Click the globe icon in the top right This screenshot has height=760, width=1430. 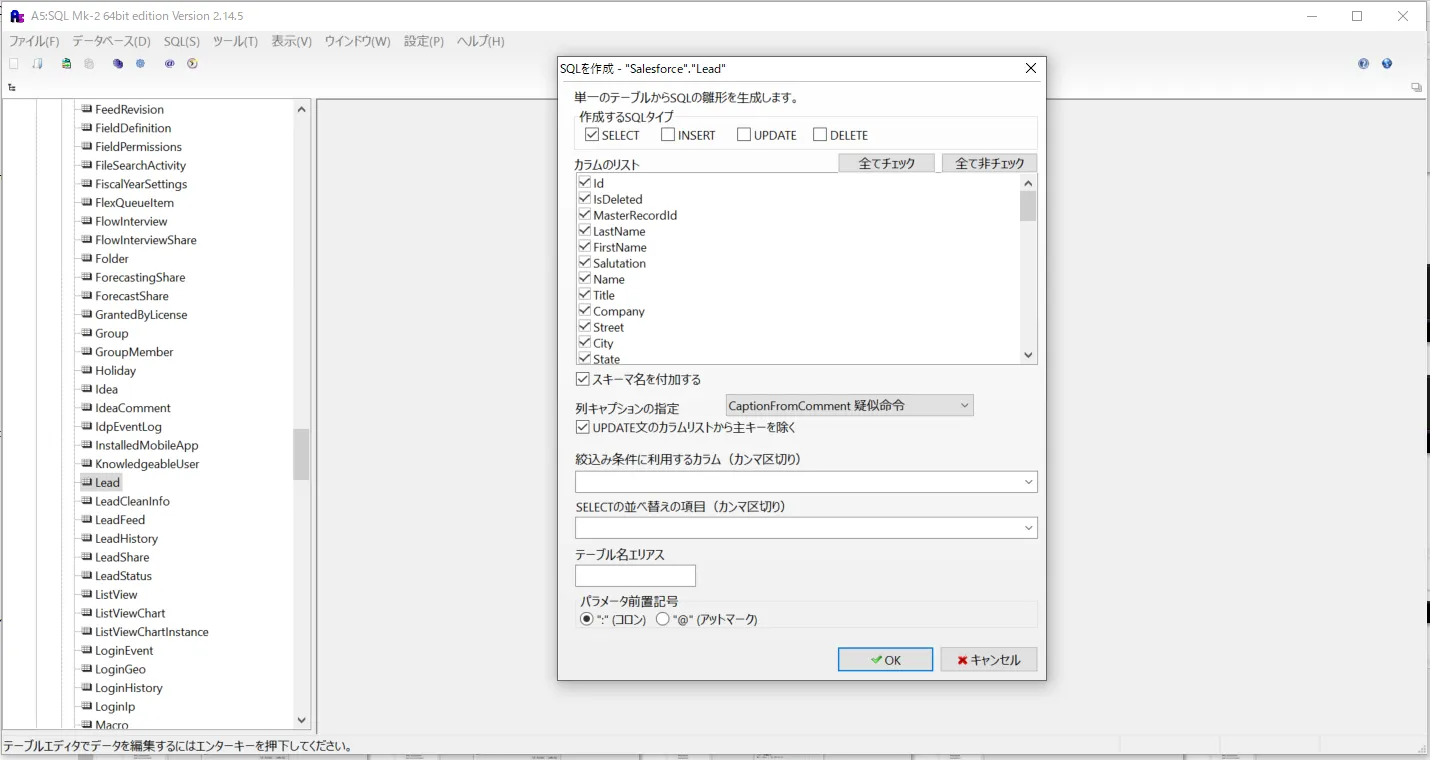pos(1387,63)
